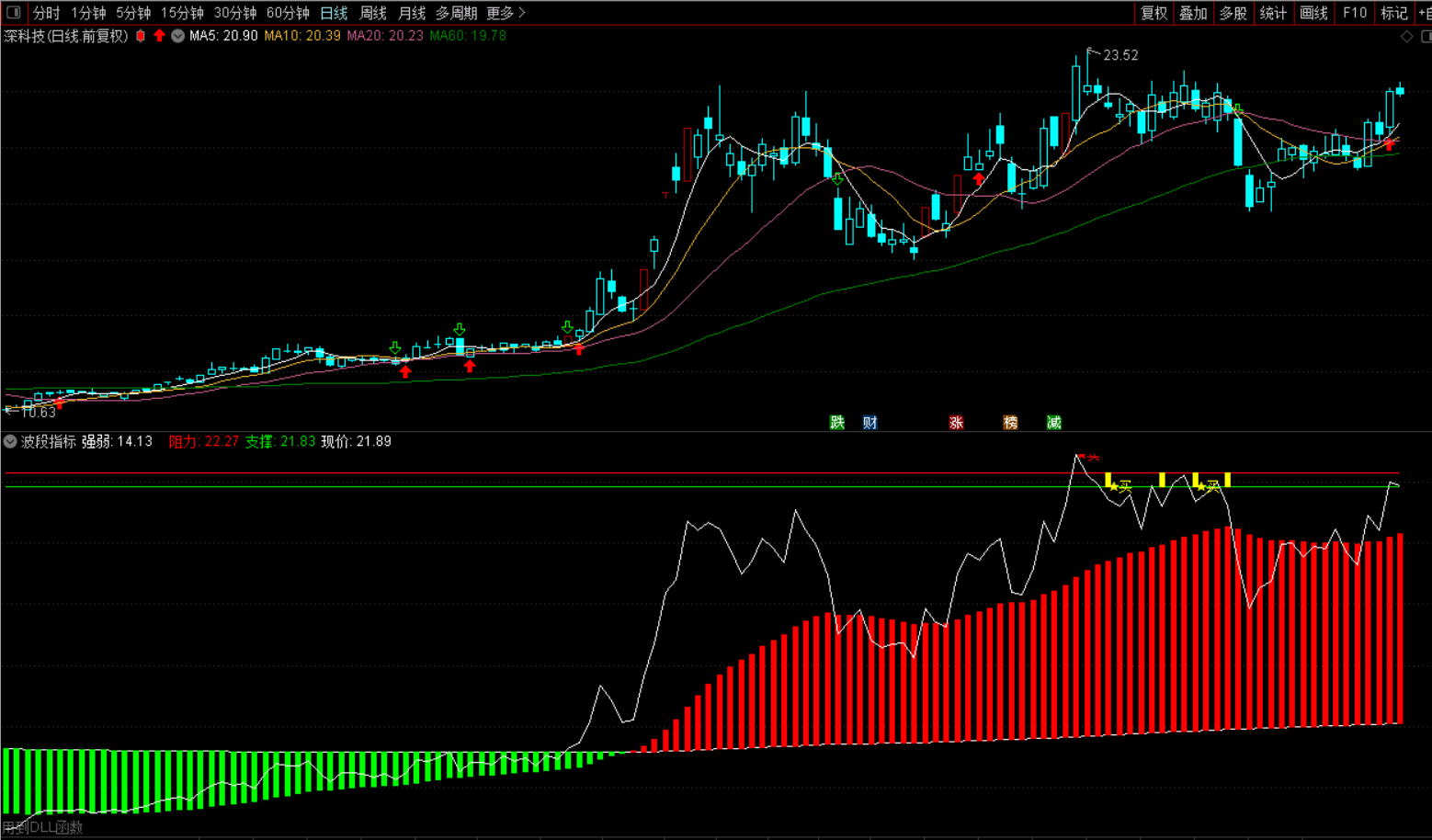Click the second green down-arrow signal

[460, 329]
